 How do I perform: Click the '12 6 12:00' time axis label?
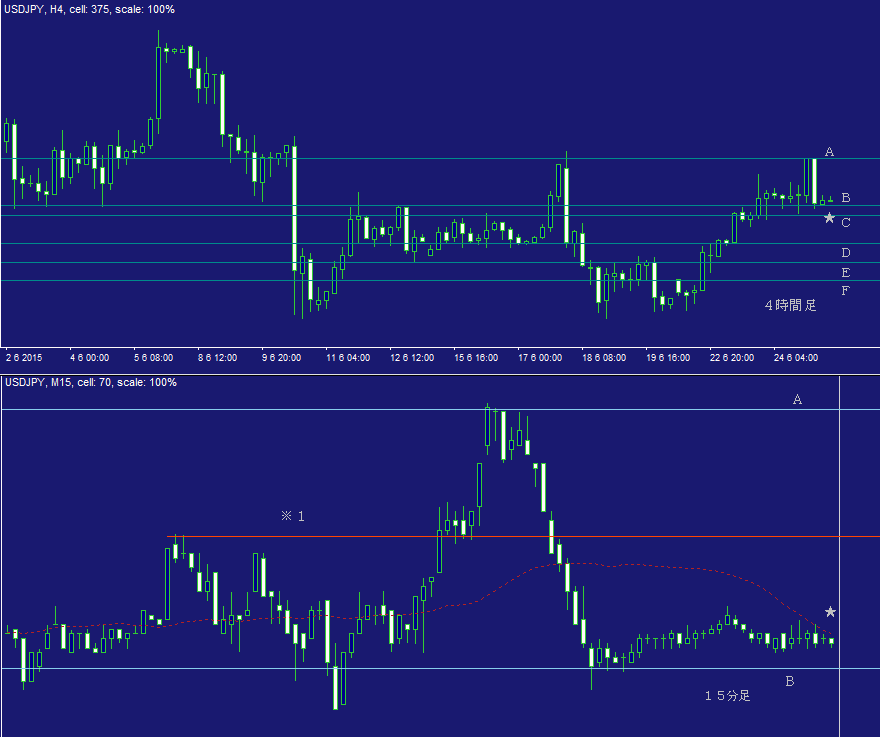tap(412, 358)
